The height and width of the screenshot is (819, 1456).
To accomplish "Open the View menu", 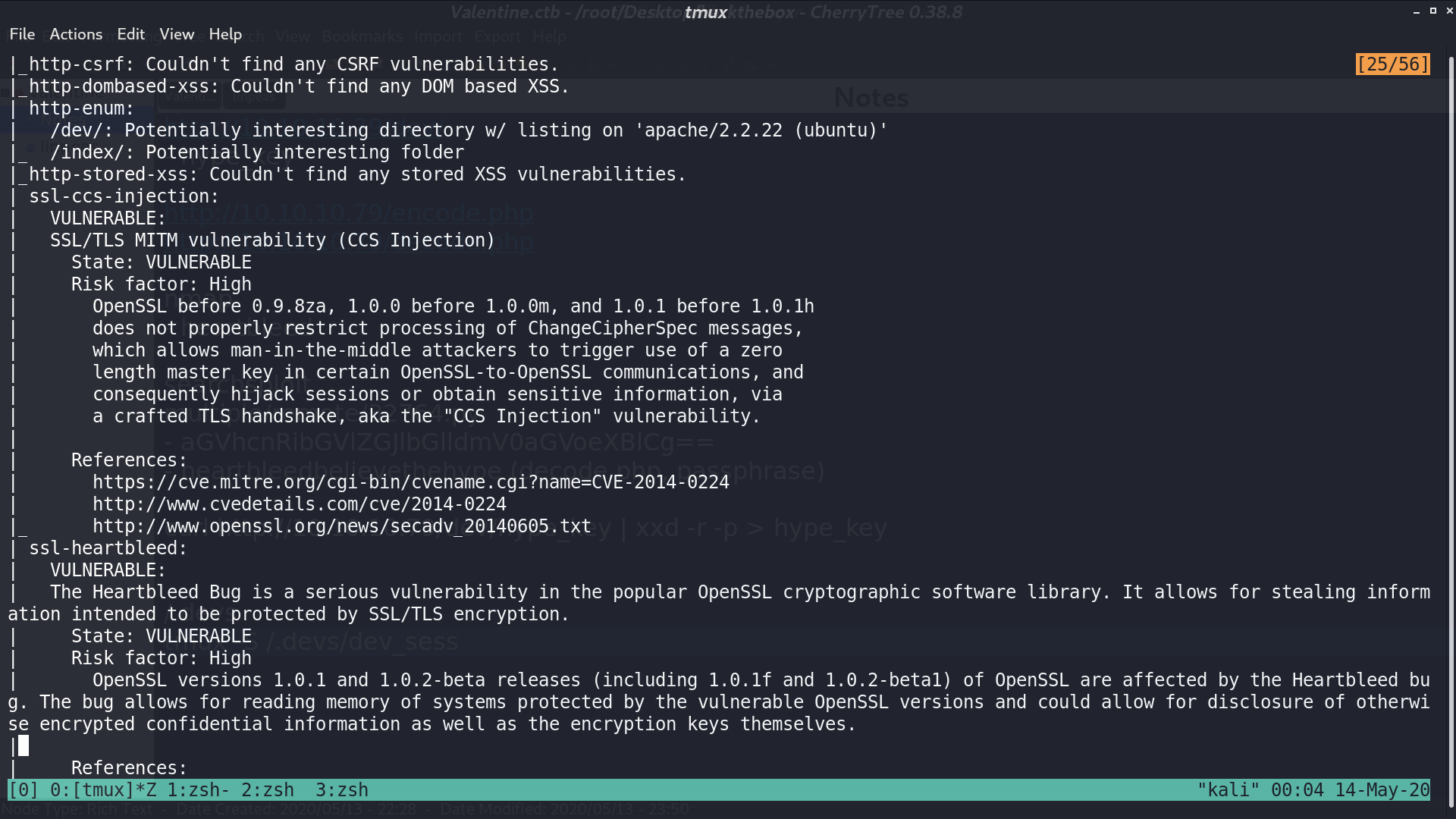I will point(177,34).
